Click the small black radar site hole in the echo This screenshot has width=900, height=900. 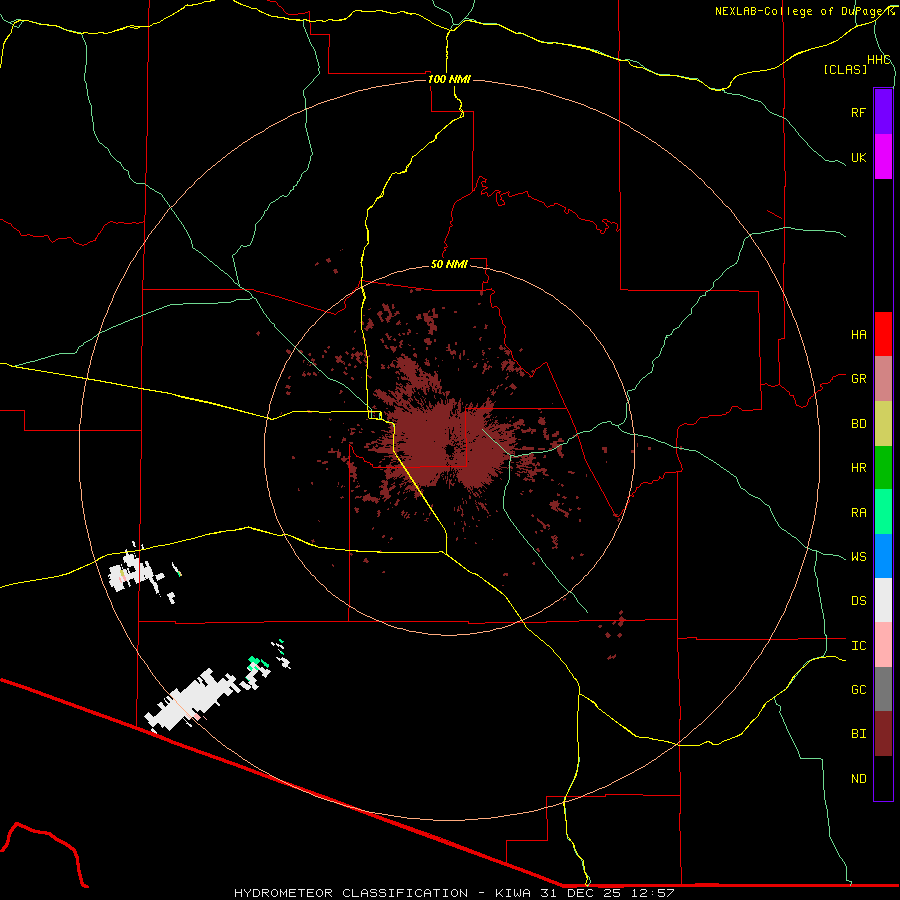[x=449, y=450]
